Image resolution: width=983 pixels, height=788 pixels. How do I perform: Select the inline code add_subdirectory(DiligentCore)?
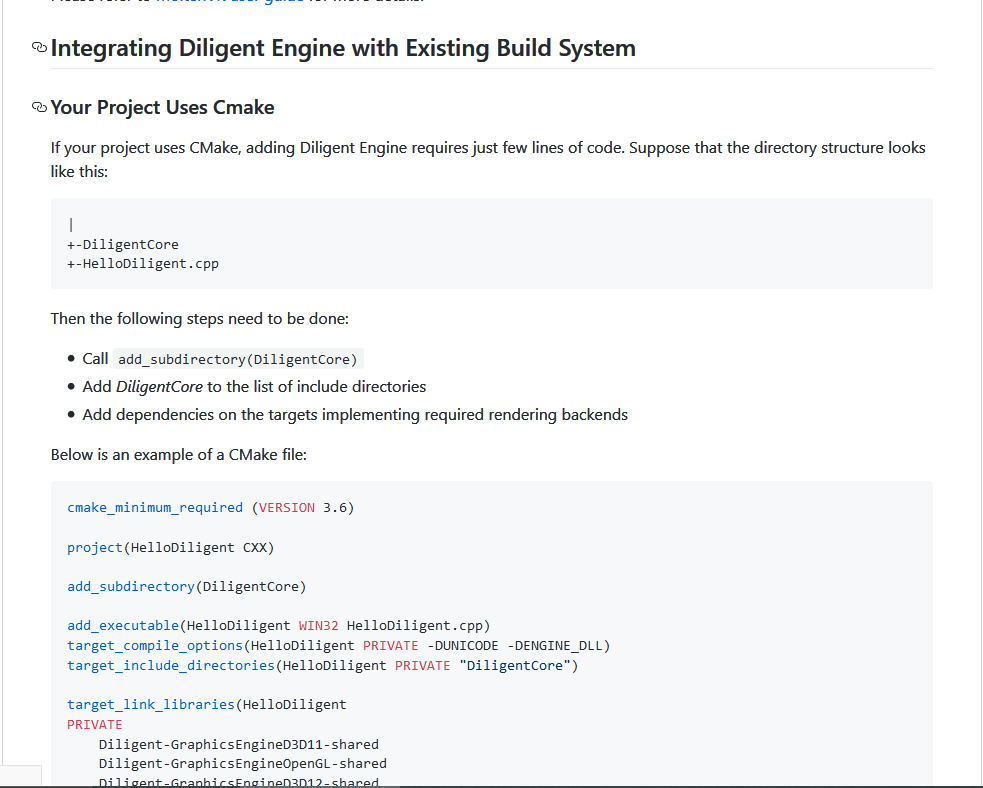tap(236, 359)
